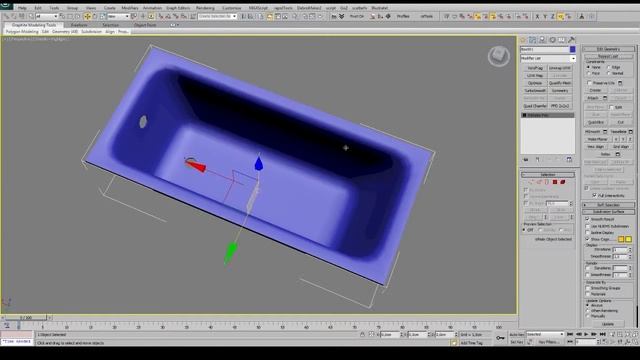Viewport: 640px width, 360px height.
Task: Click the ViewCube in the viewport corner
Action: [x=499, y=56]
